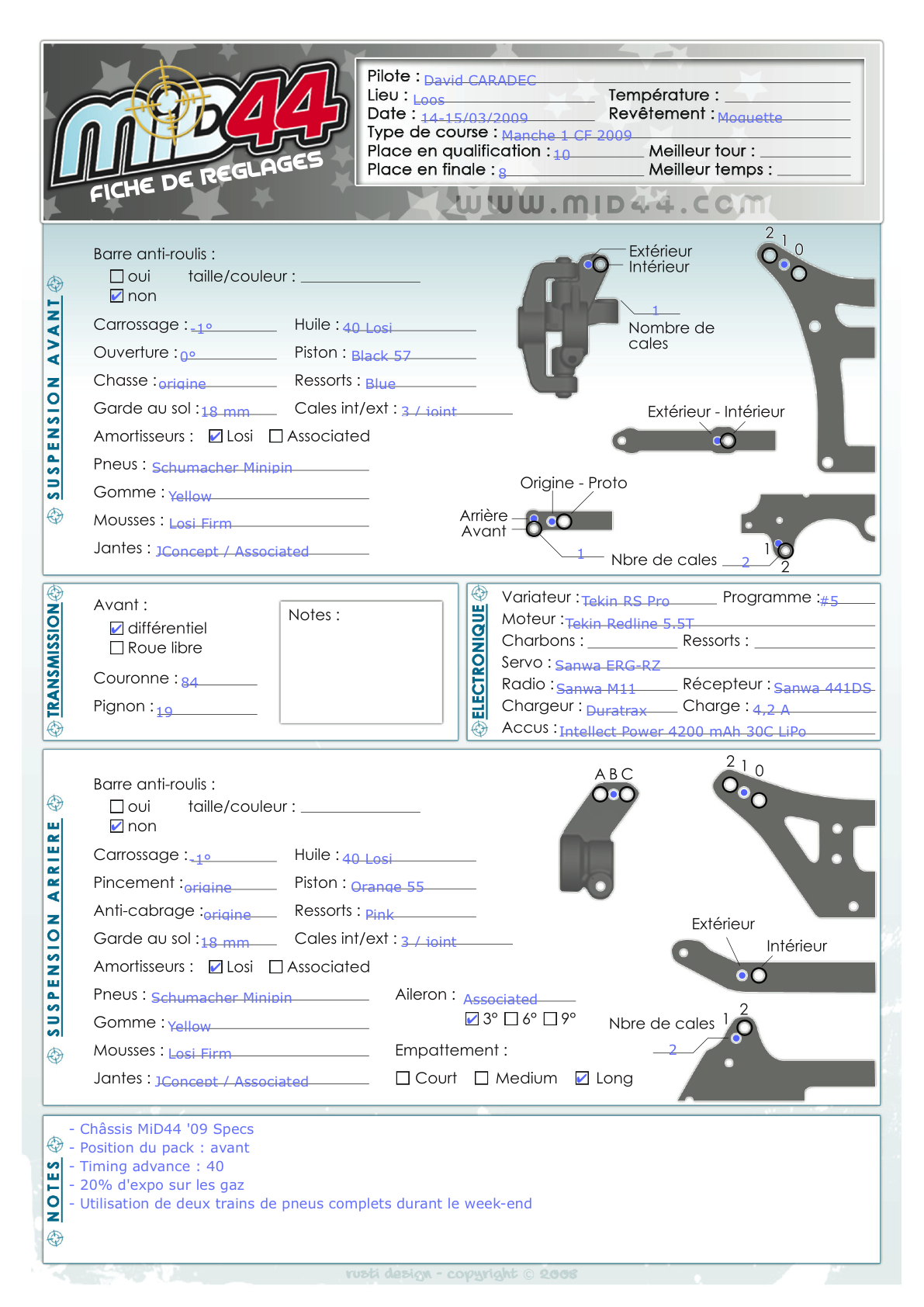
Task: Click the crosshair icon below Notes label
Action: coord(55,1238)
